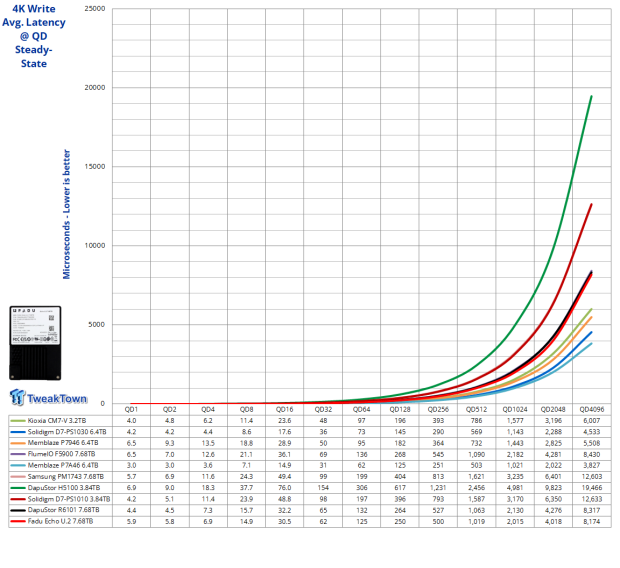This screenshot has height=568, width=620.
Task: Click the QD1024 axis label
Action: pos(515,409)
